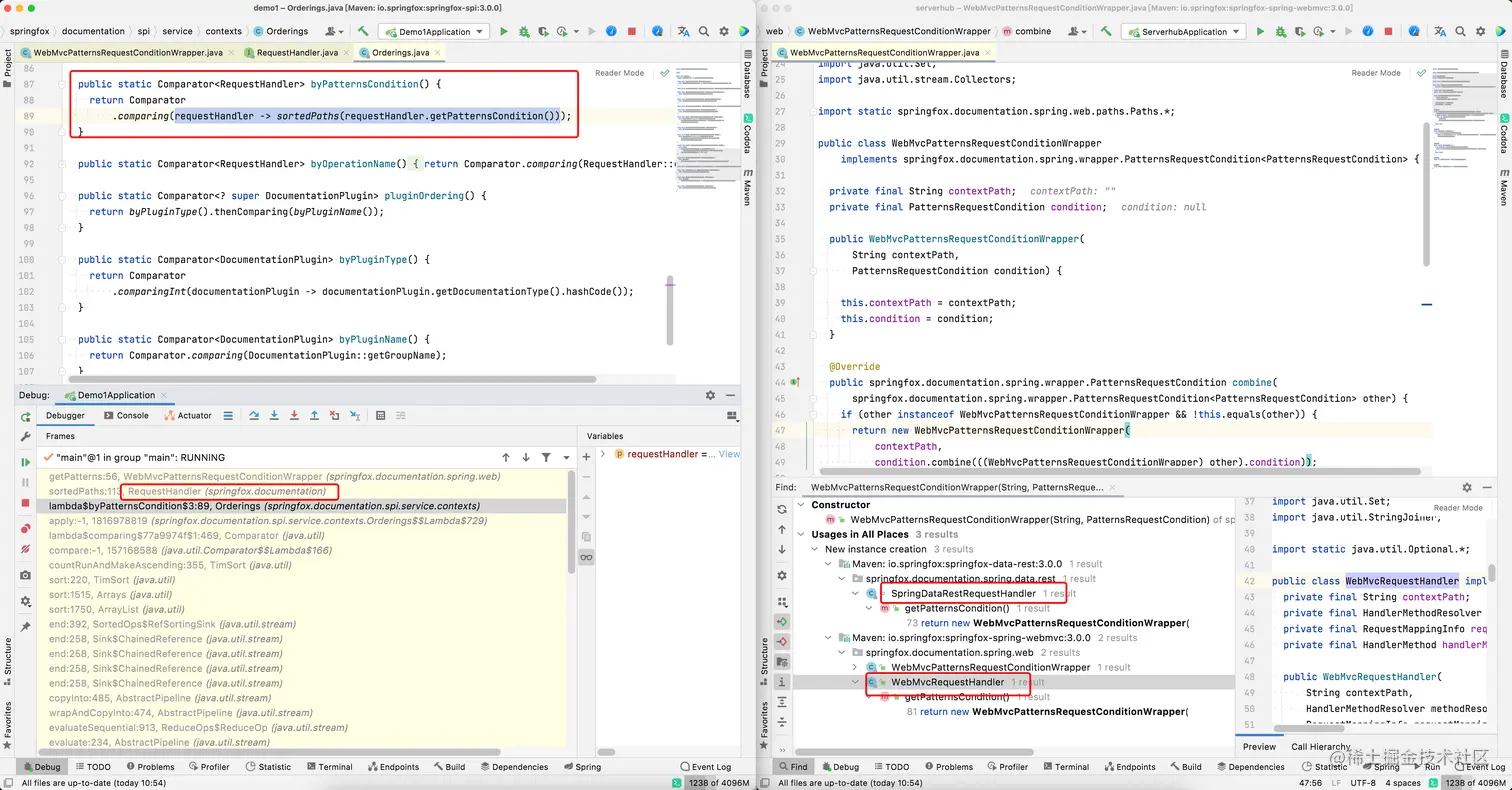The width and height of the screenshot is (1512, 790).
Task: Open Debug panel settings gear
Action: coord(710,396)
